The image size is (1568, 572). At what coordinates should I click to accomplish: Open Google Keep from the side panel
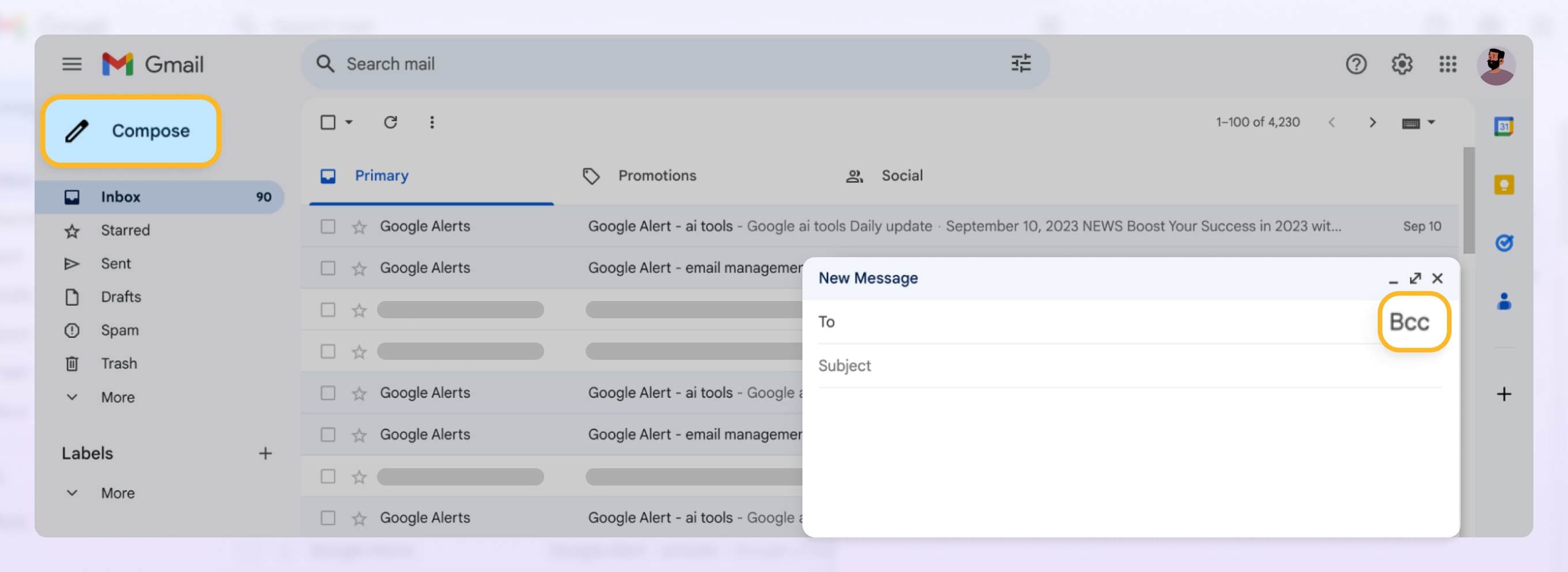[x=1503, y=185]
